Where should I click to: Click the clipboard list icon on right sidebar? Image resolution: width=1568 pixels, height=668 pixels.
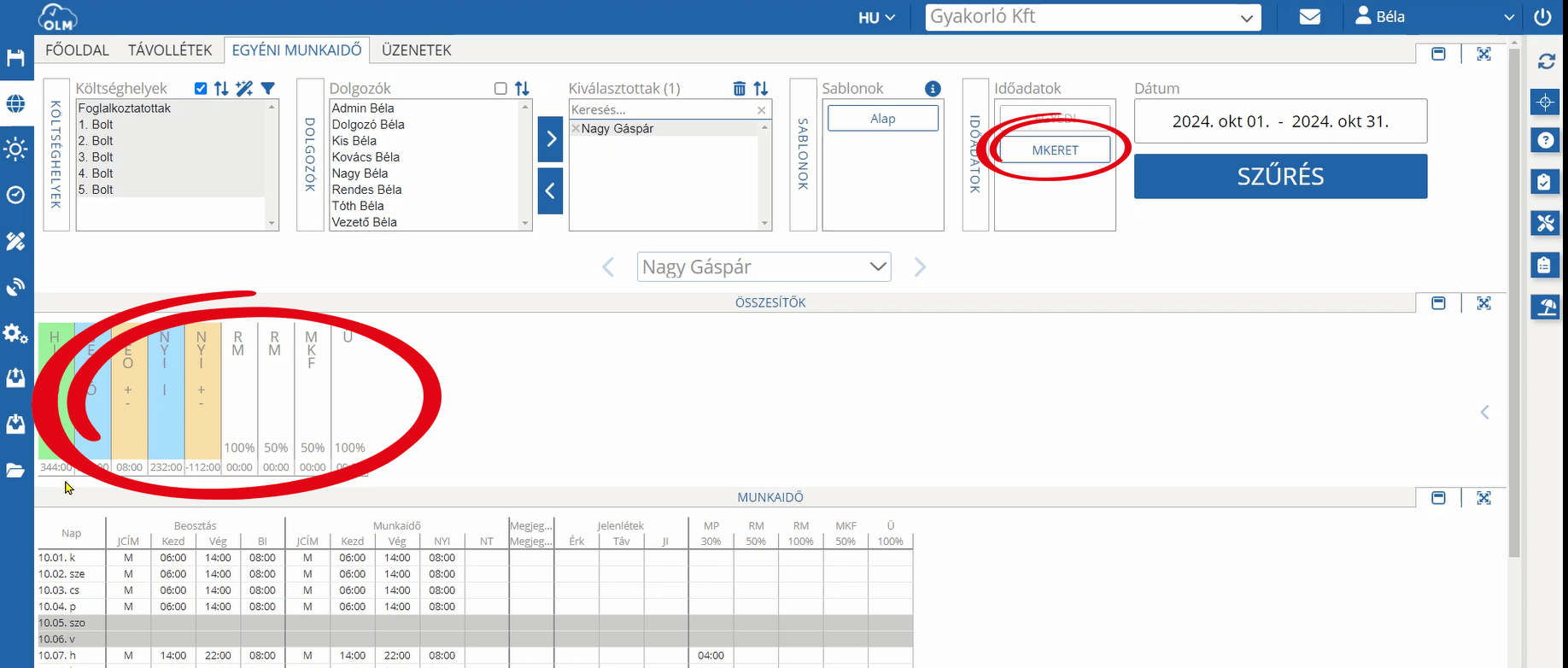click(1545, 266)
